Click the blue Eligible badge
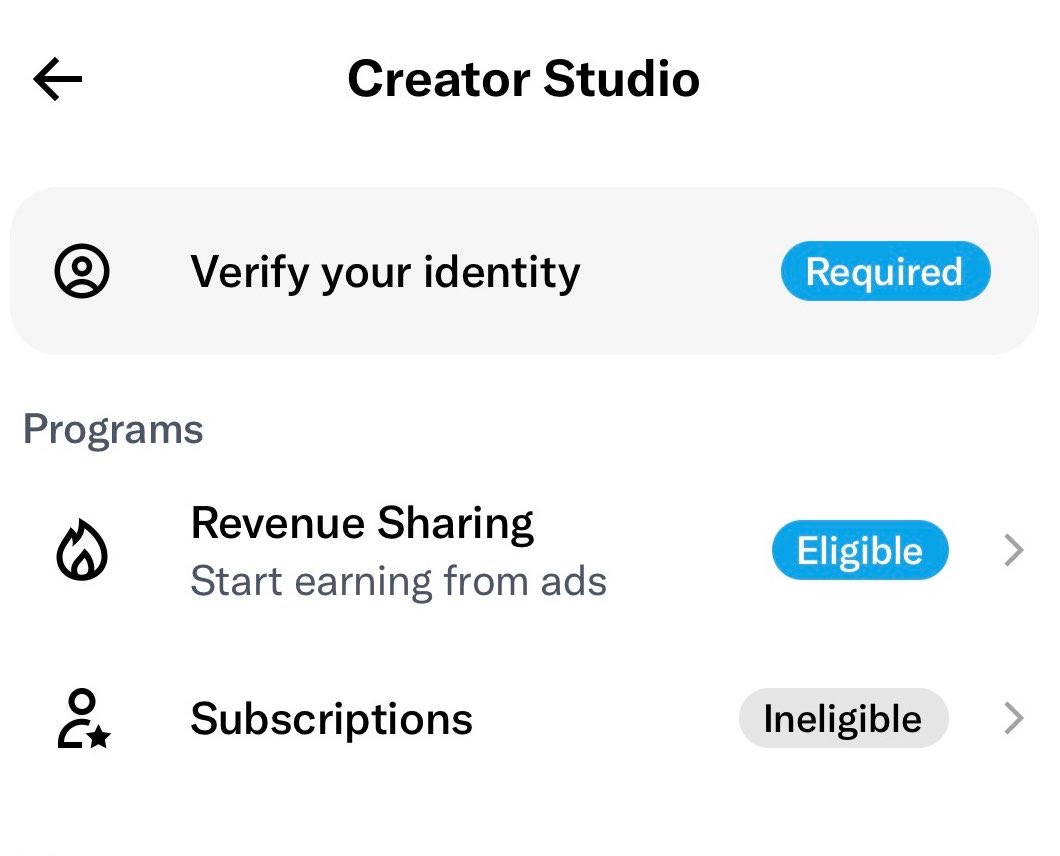 [x=860, y=550]
